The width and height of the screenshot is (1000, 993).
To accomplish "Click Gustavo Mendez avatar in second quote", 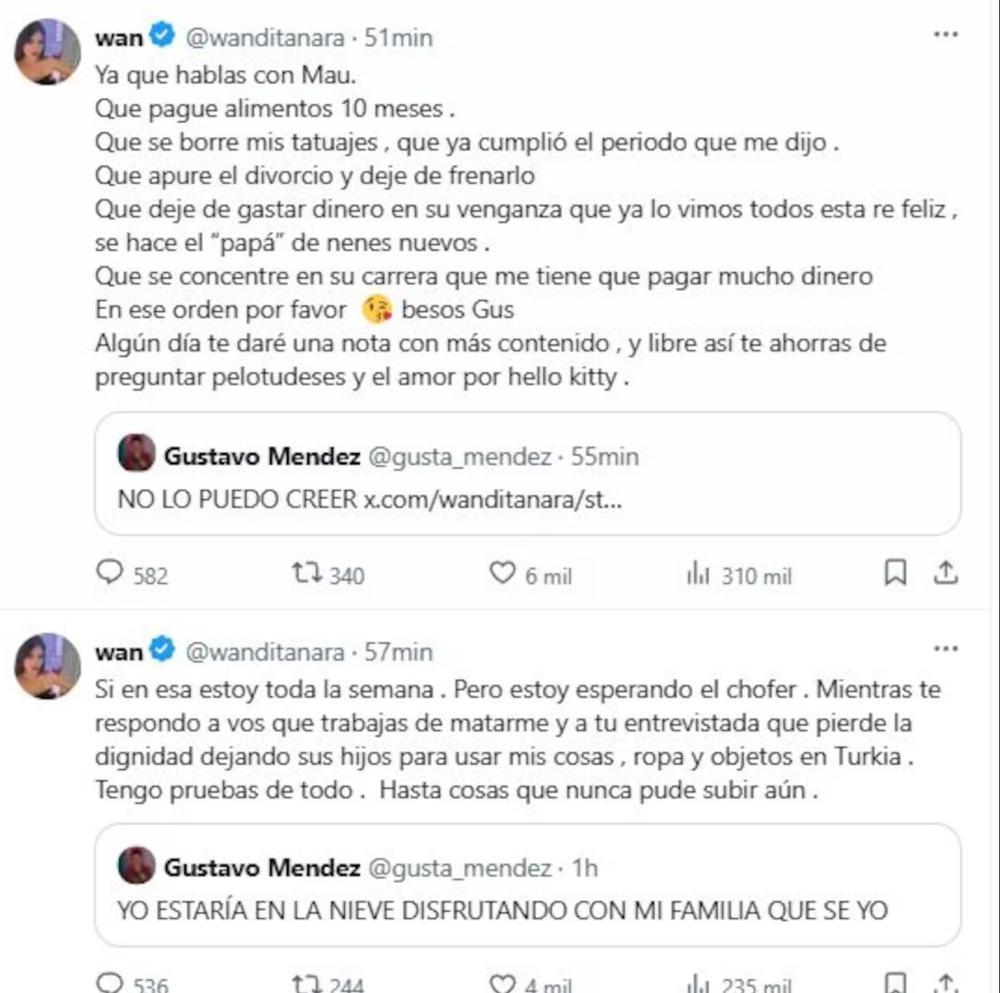I will [x=137, y=866].
